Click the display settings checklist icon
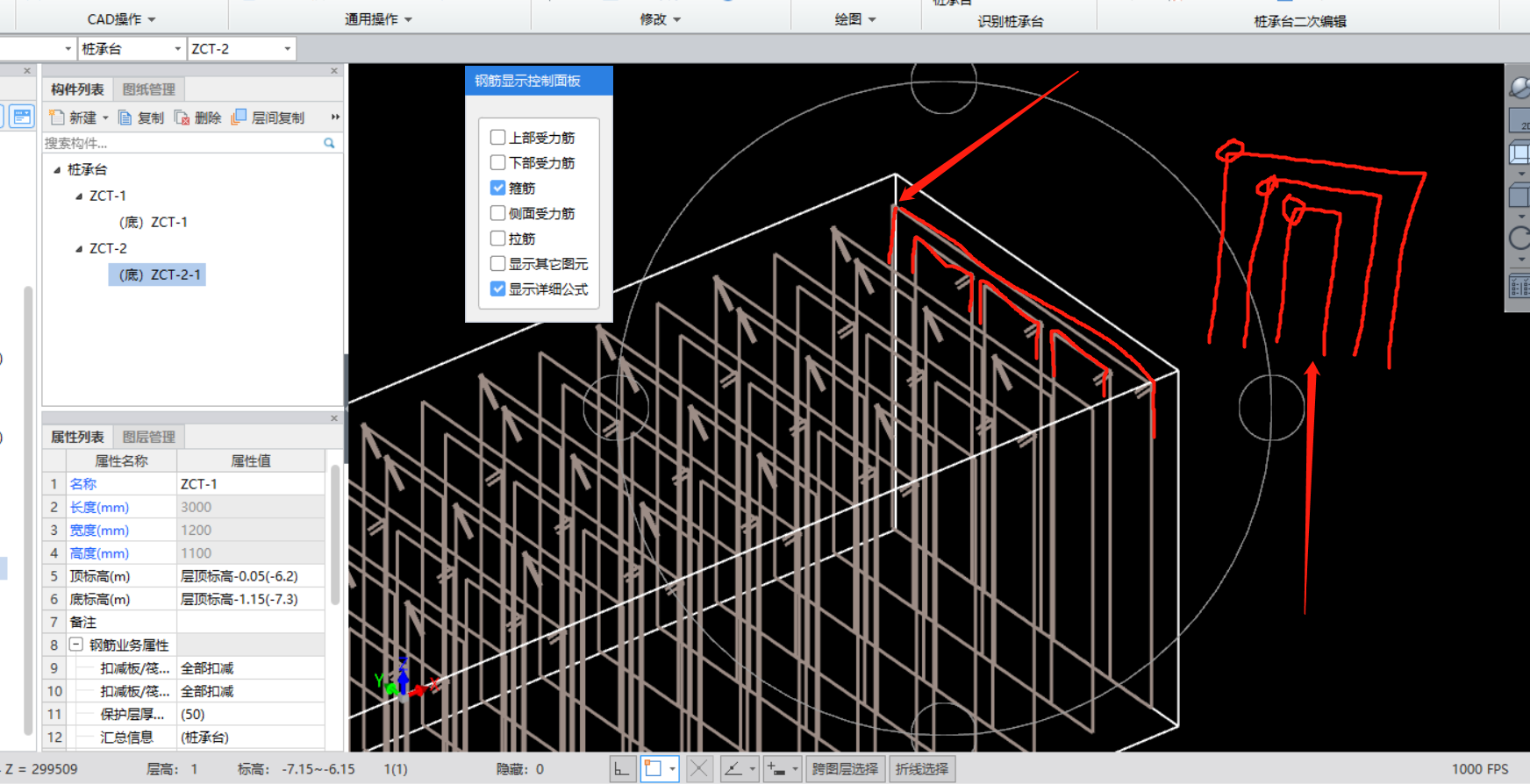Screen dimensions: 1530x784 [1519, 287]
